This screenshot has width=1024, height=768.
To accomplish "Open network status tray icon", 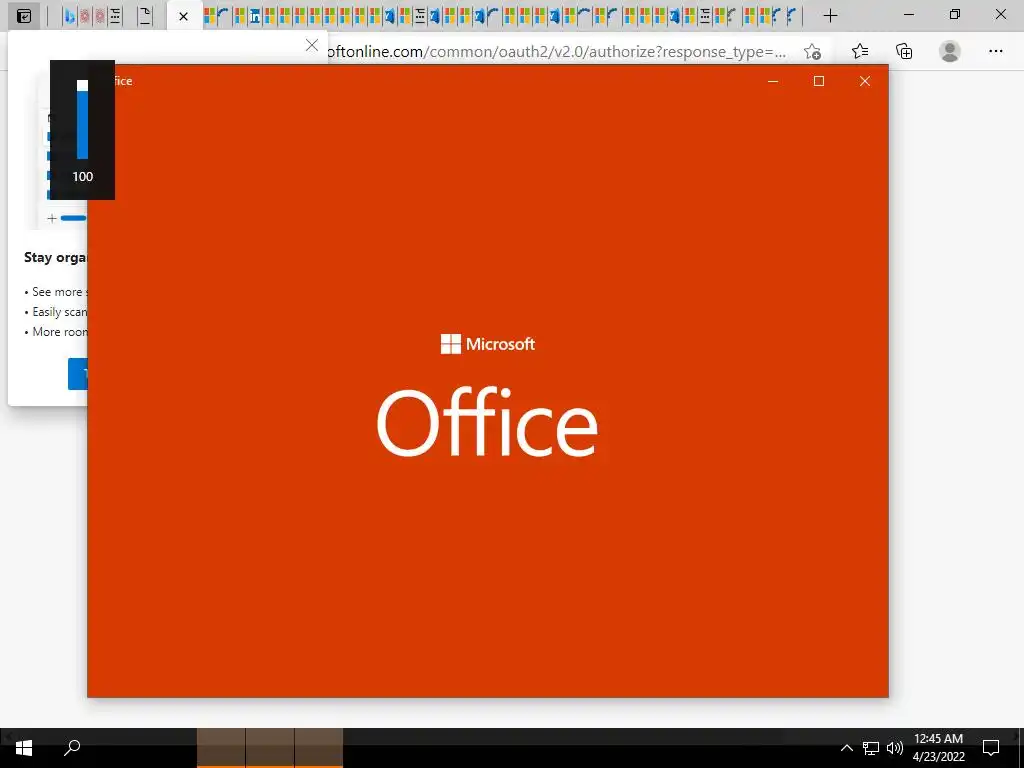I will click(x=871, y=748).
